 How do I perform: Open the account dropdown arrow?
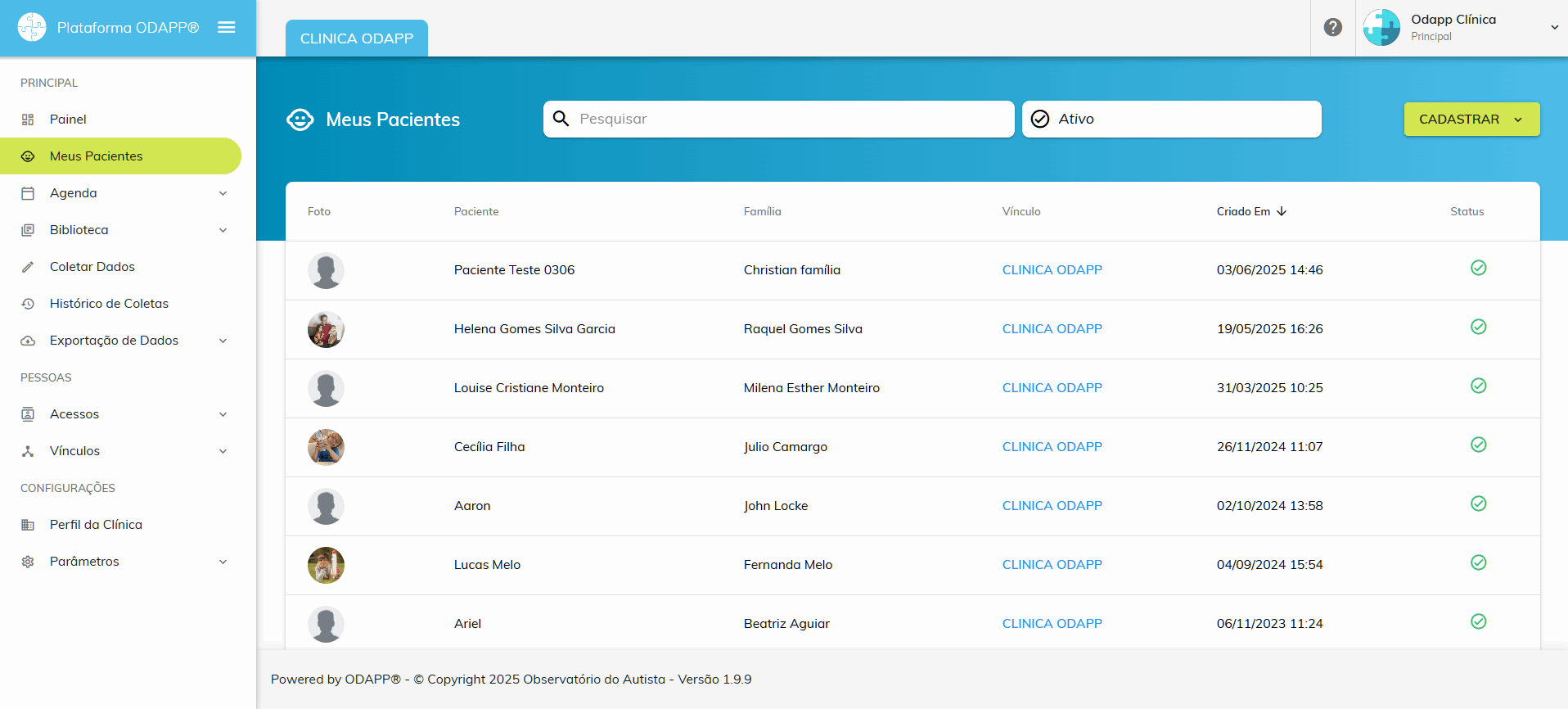coord(1554,27)
